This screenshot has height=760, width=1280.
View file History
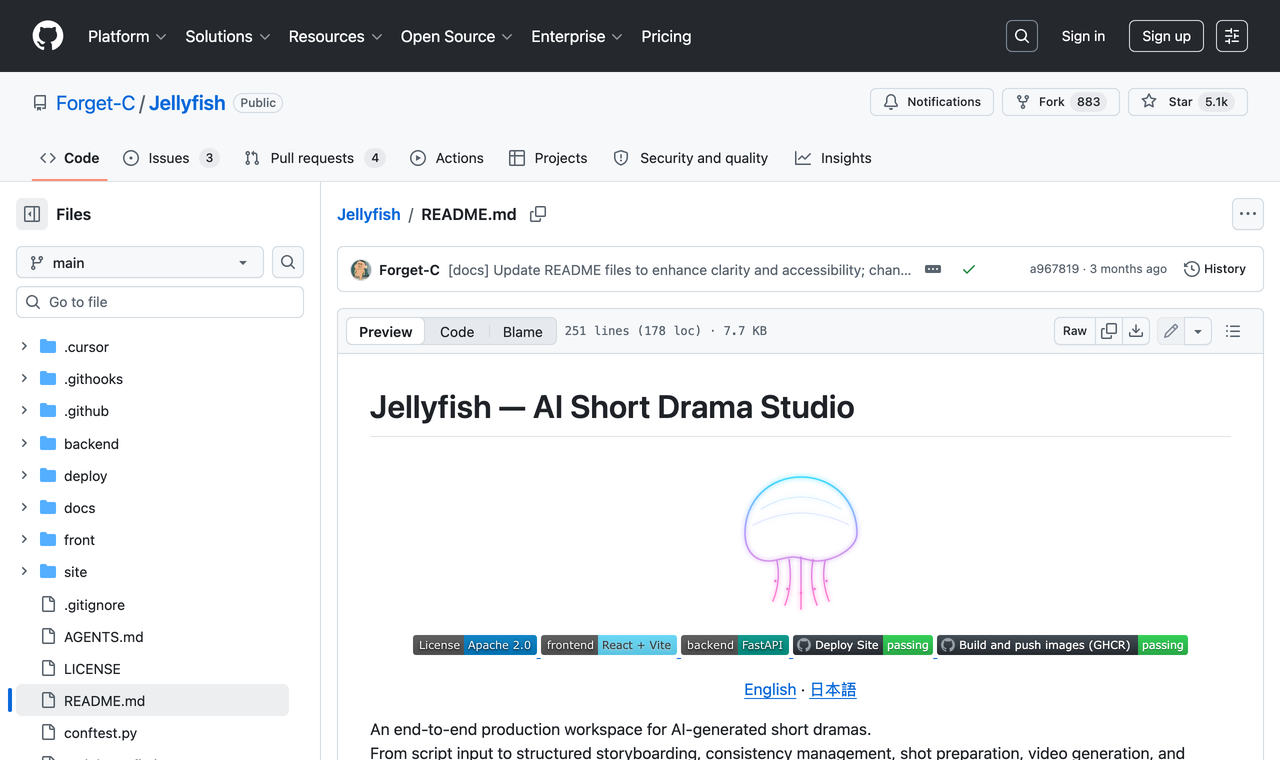[x=1215, y=269]
